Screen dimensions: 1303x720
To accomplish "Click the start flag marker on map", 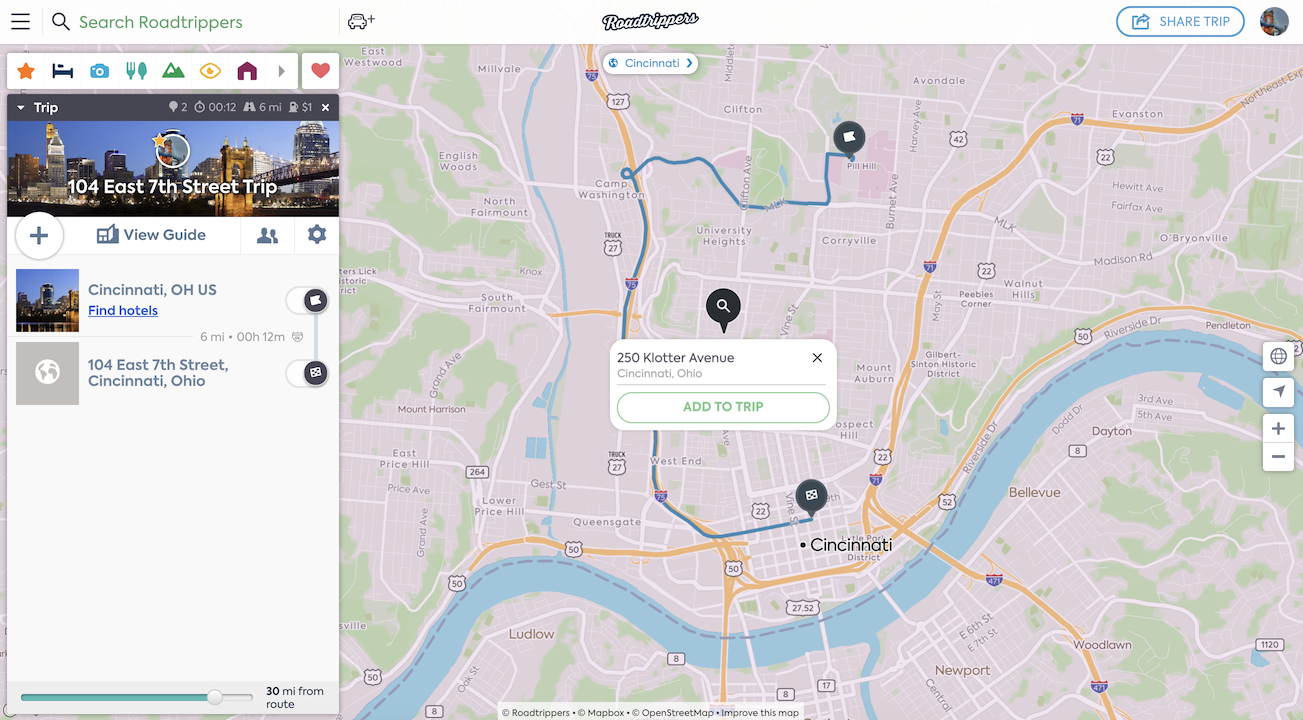I will point(849,138).
